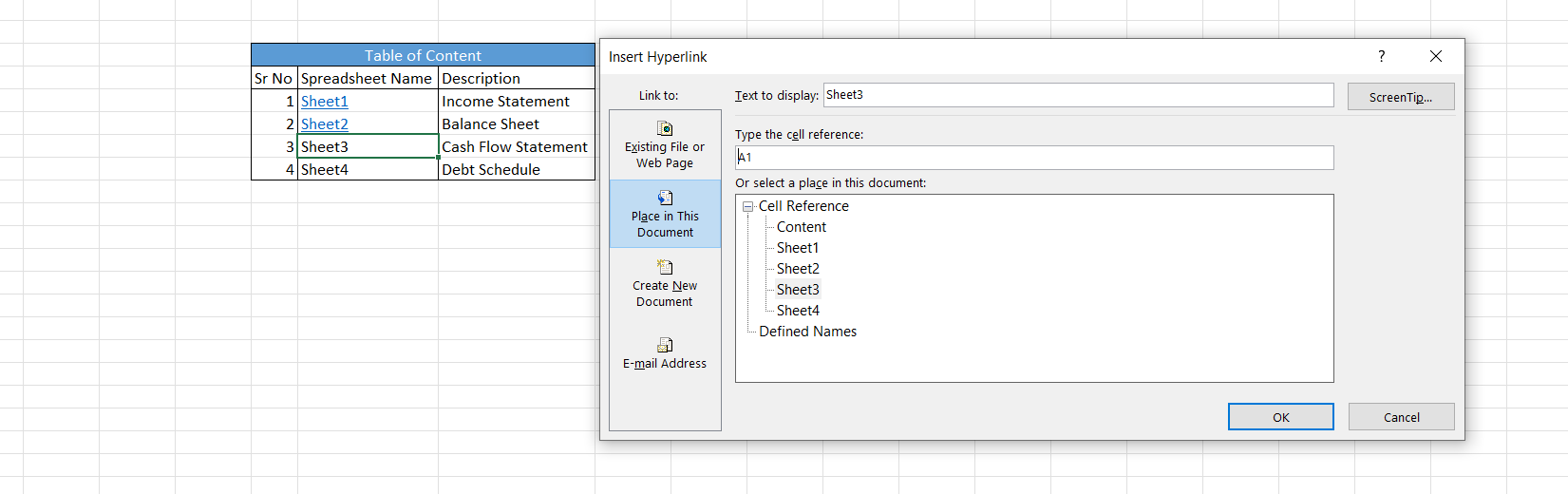
Task: Click the question mark help icon
Action: tap(1381, 57)
